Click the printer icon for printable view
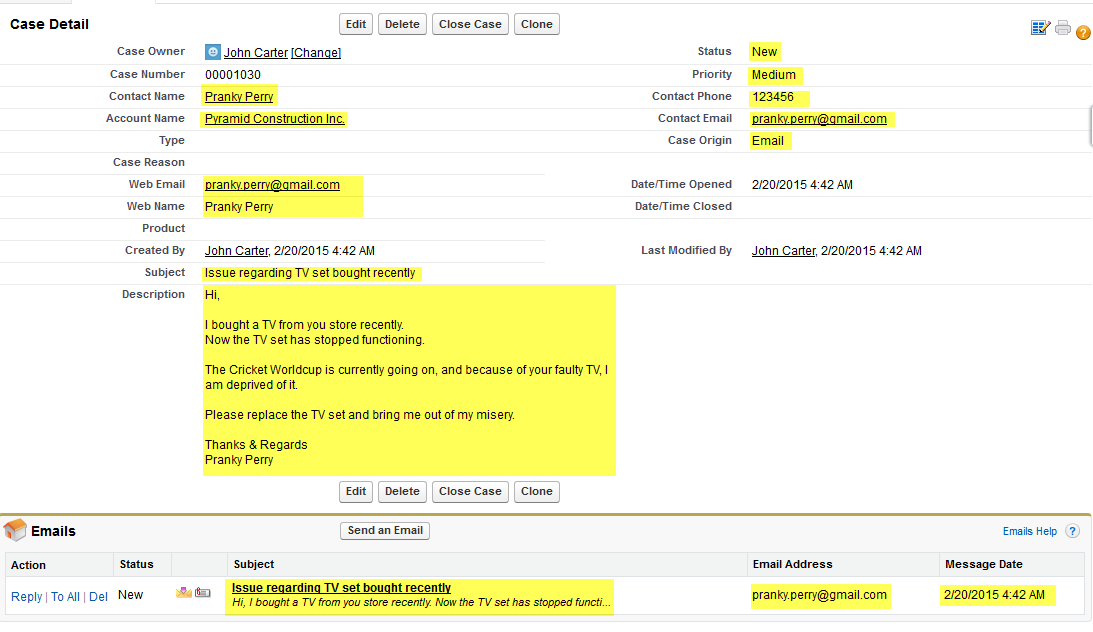 pyautogui.click(x=1063, y=28)
